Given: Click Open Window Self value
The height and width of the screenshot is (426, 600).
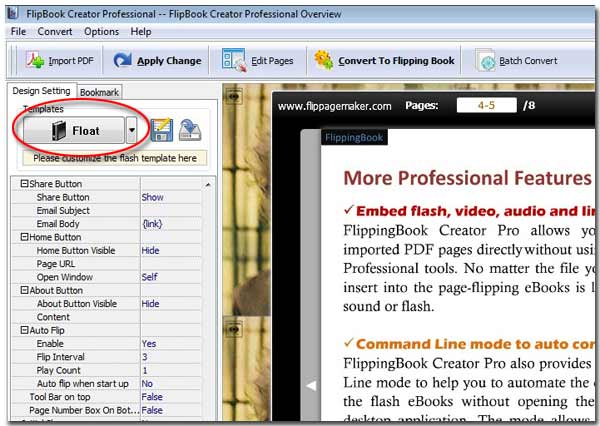Looking at the screenshot, I should 149,277.
